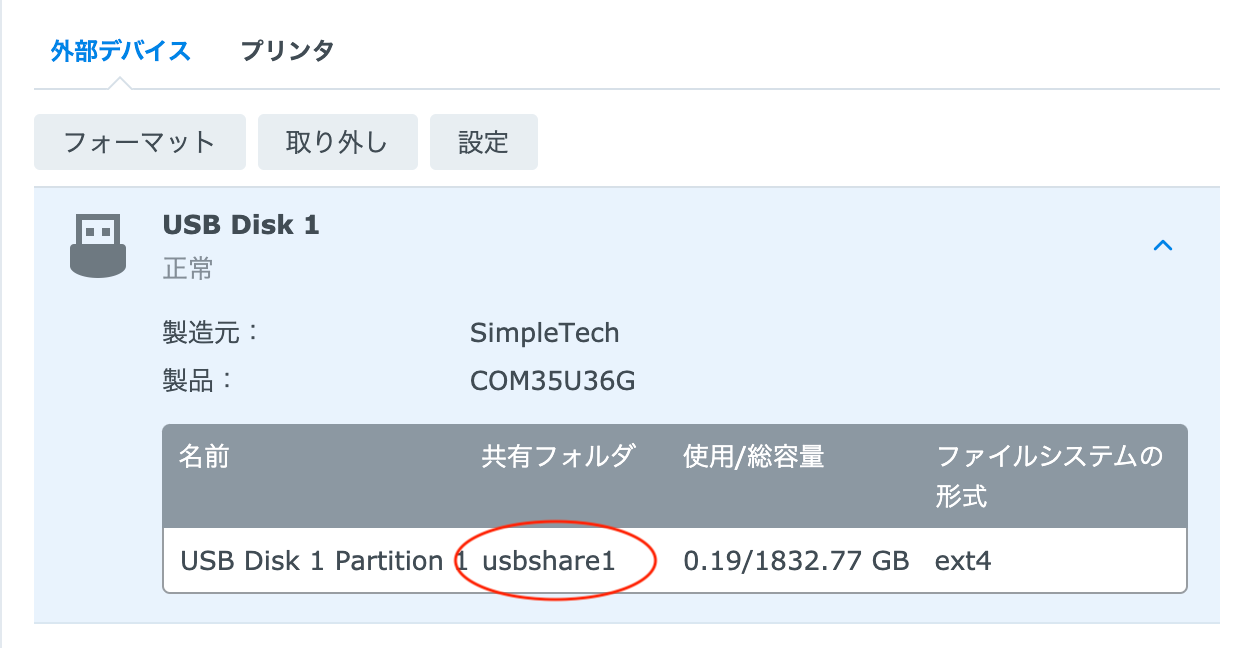1246x648 pixels.
Task: Select the USB Disk 1 Partition 1 row
Action: click(x=675, y=560)
